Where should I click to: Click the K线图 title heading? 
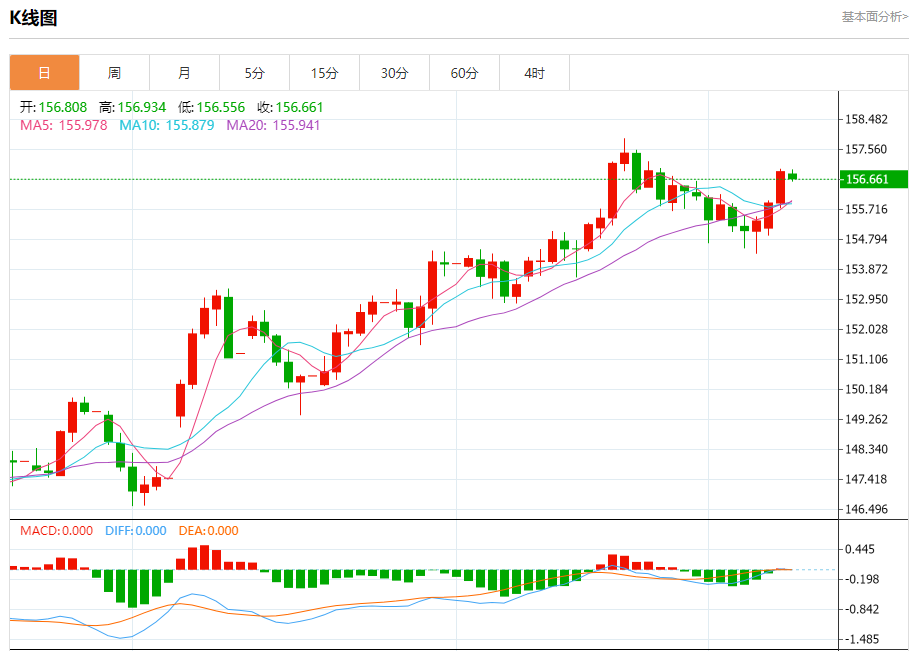[33, 17]
